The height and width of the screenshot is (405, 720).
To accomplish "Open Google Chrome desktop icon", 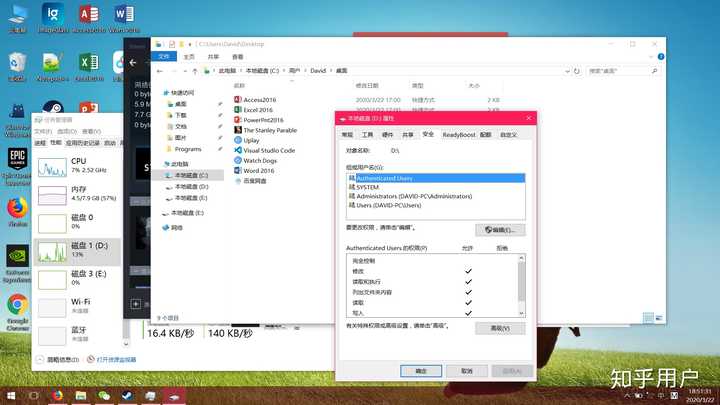I will (17, 311).
